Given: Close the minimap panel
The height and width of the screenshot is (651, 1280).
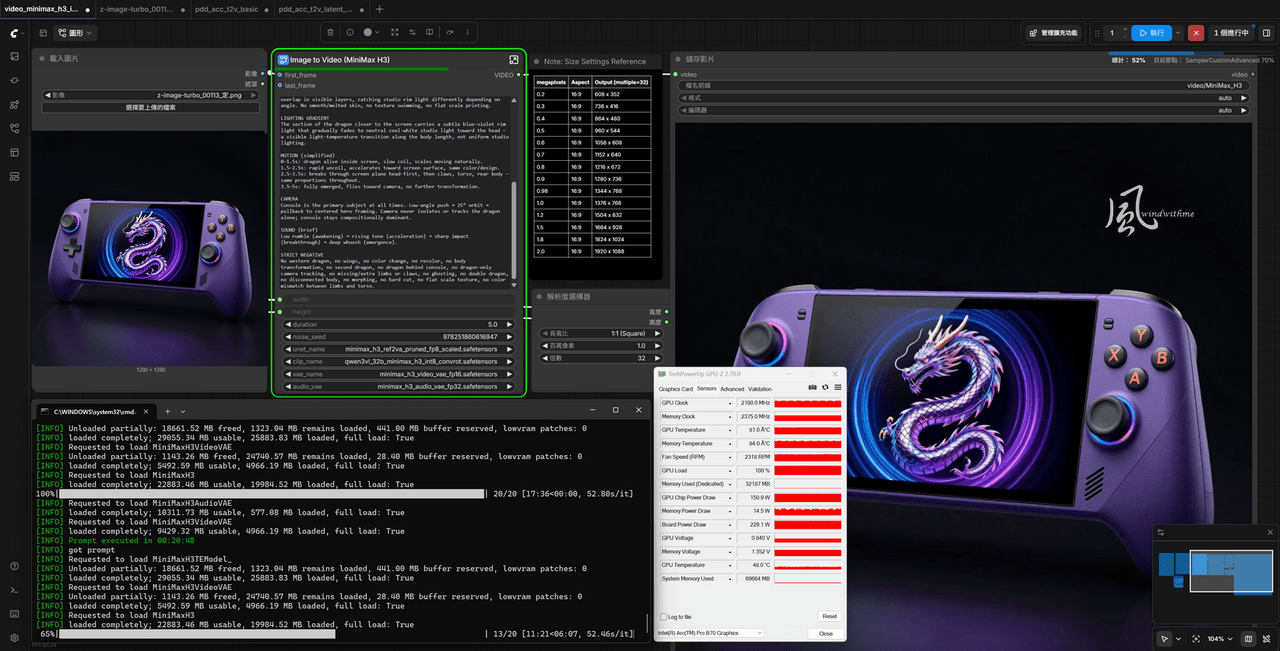Looking at the screenshot, I should (x=1270, y=533).
